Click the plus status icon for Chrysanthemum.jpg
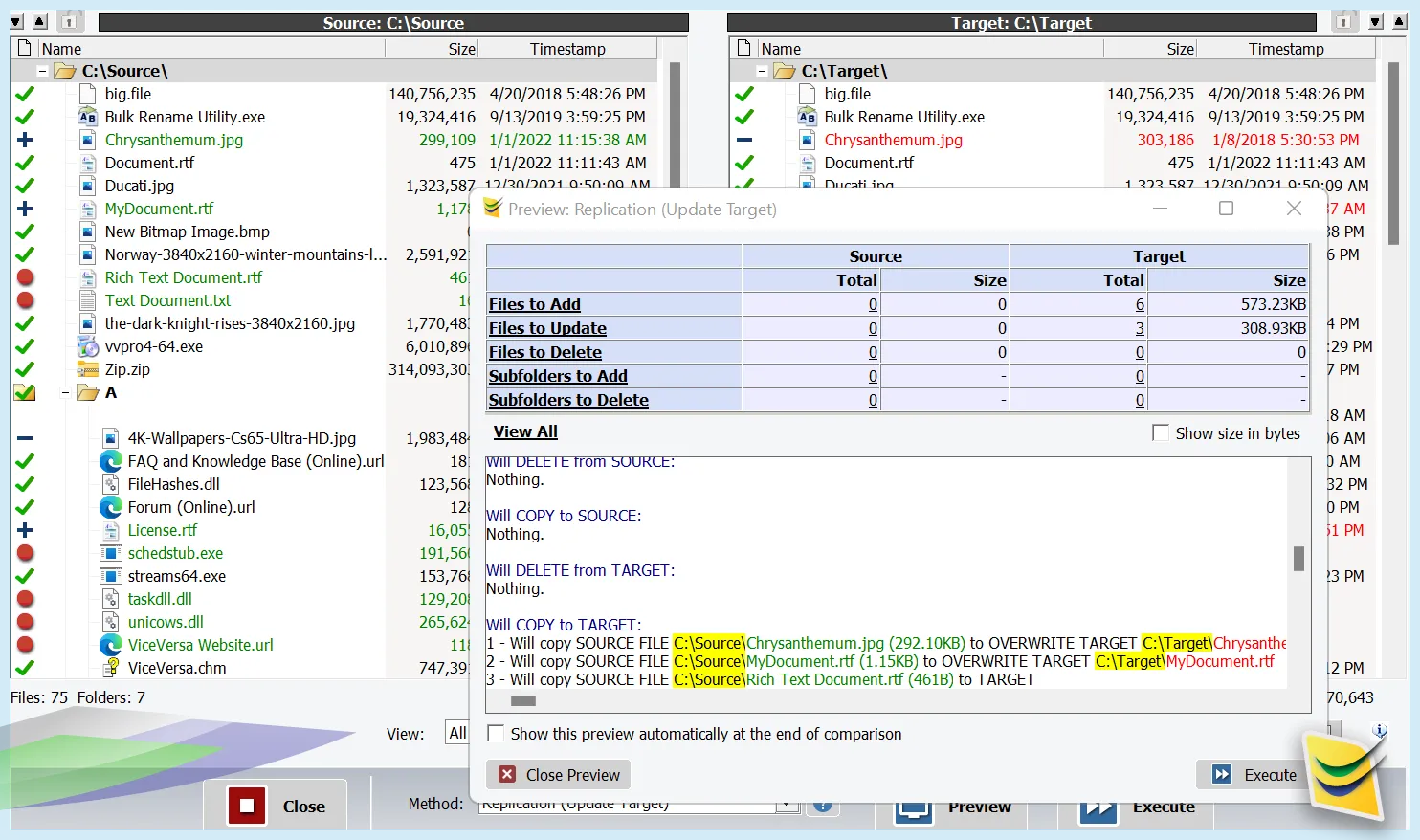Image resolution: width=1420 pixels, height=840 pixels. pyautogui.click(x=25, y=140)
